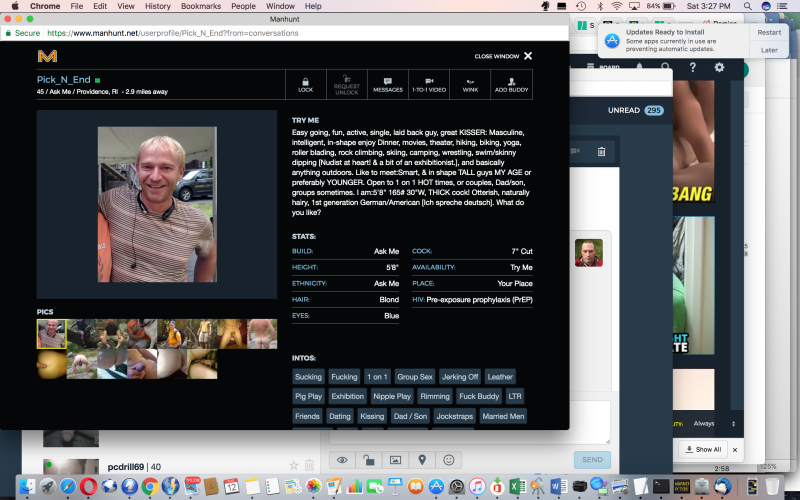800x500 pixels.
Task: Click Wi-Fi icon in menu bar
Action: pyautogui.click(x=617, y=6)
